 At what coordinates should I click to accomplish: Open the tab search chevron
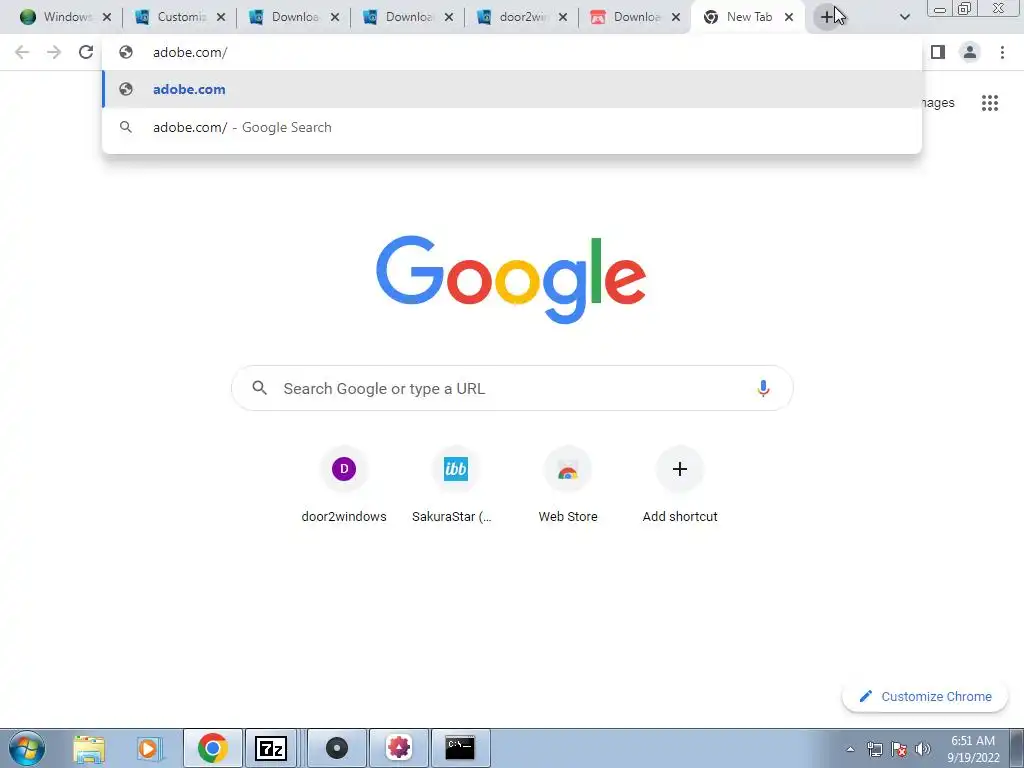point(904,17)
